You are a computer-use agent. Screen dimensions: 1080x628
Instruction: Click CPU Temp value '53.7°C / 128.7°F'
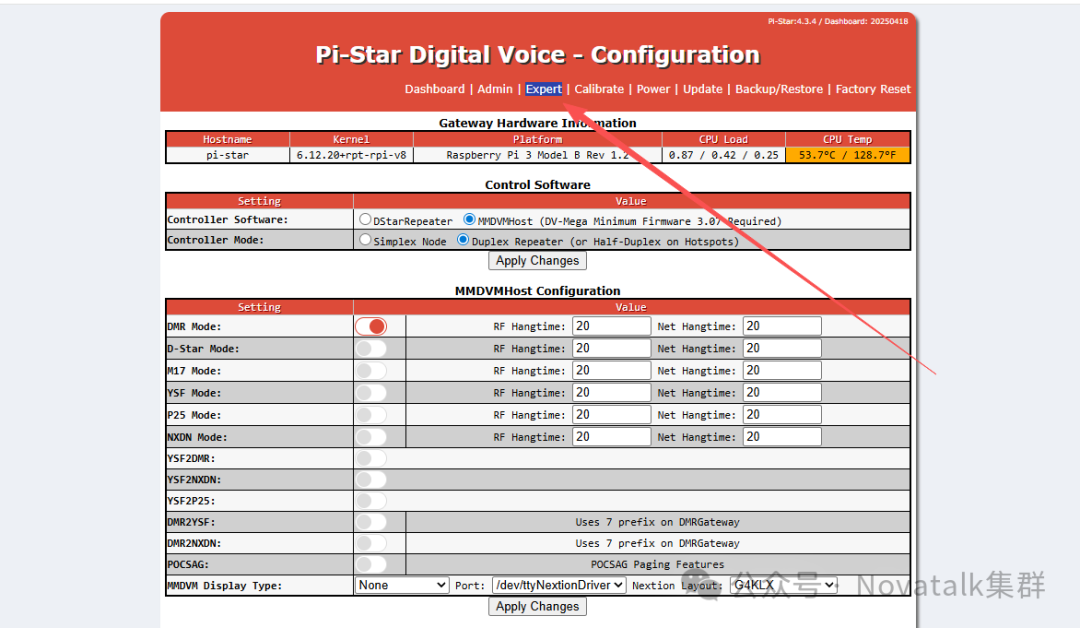coord(847,155)
